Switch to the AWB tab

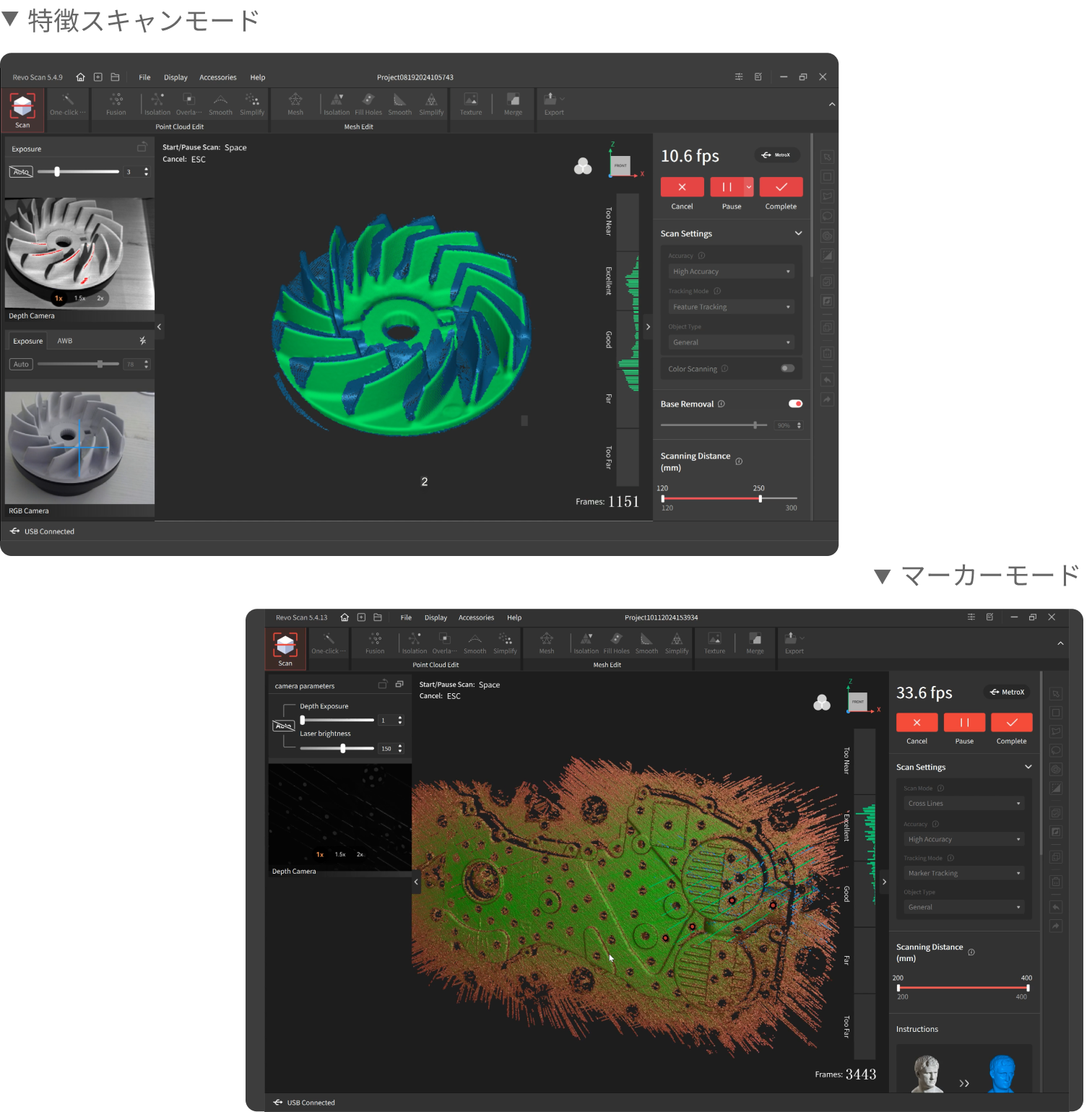tap(65, 341)
